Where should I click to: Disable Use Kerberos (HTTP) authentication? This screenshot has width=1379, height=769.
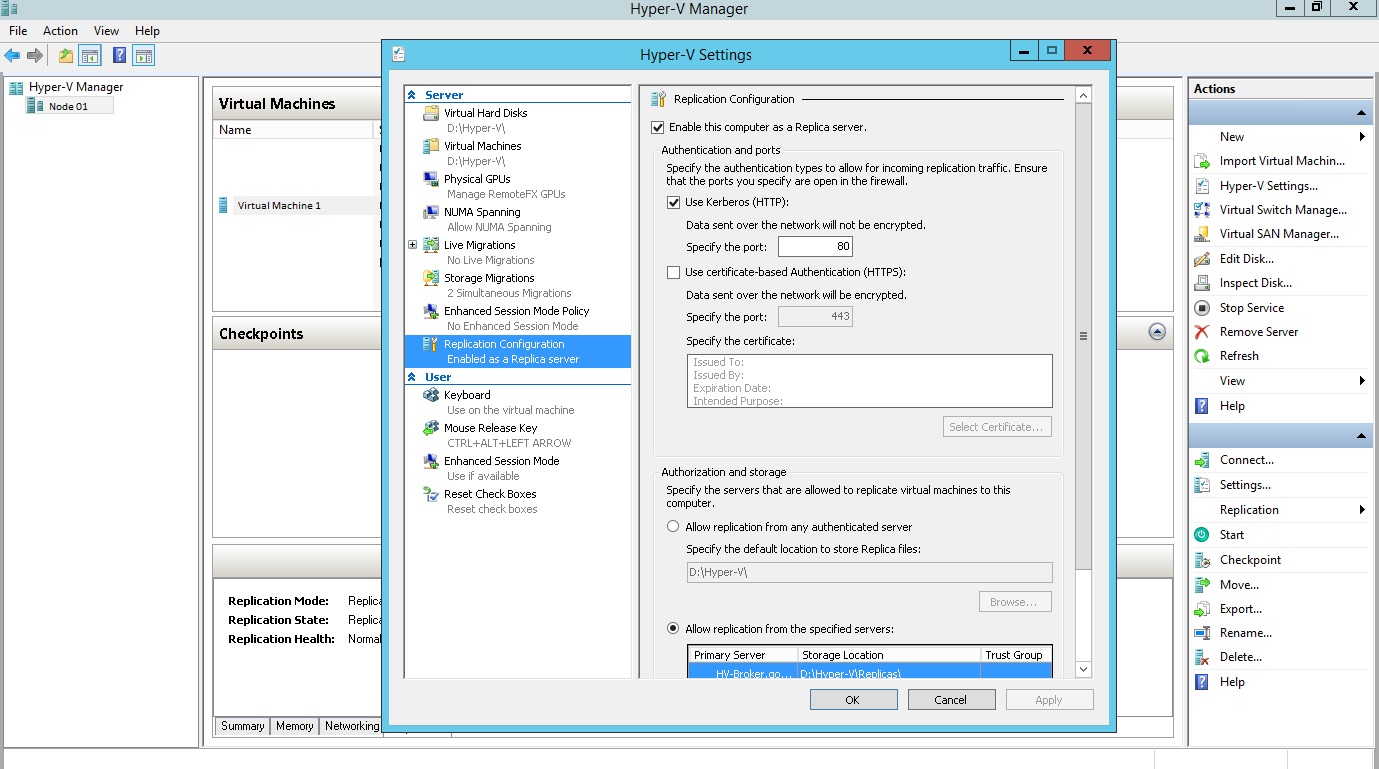[674, 202]
